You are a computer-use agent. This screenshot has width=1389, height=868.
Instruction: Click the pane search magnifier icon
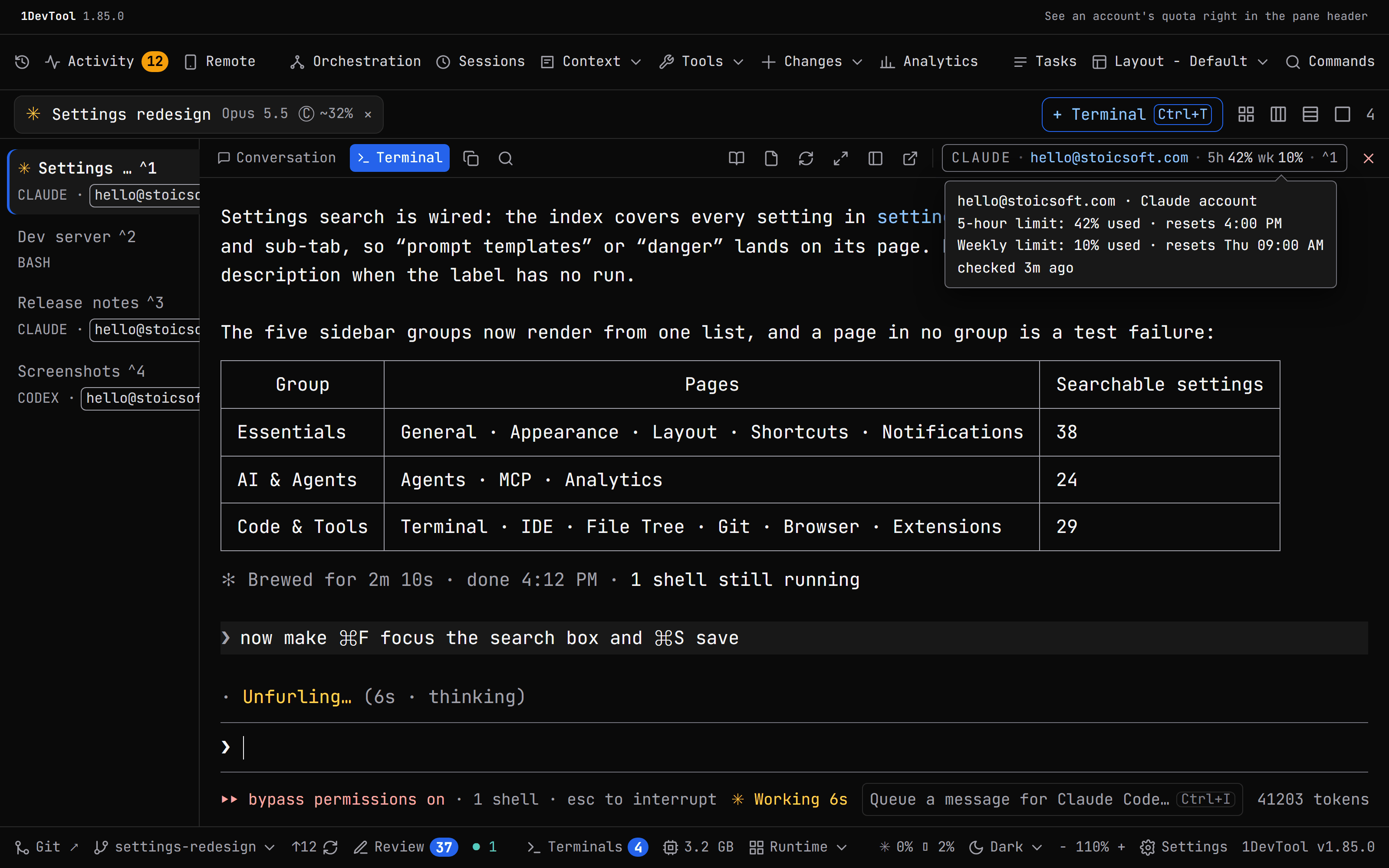[x=506, y=158]
